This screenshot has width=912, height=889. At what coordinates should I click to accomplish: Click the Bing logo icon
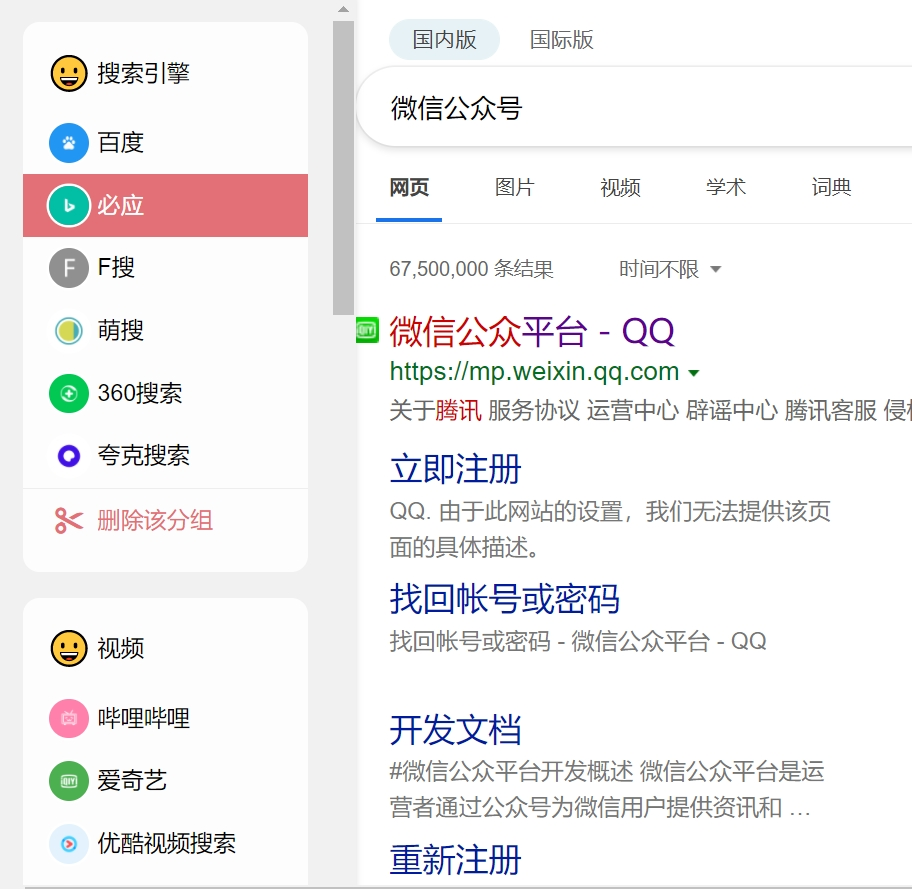[x=69, y=205]
